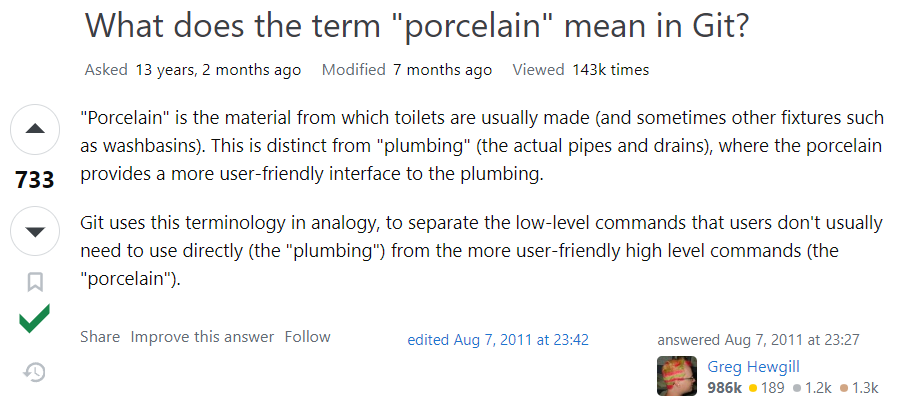Upvote the answer with the up arrow
Image resolution: width=911 pixels, height=410 pixels.
click(35, 130)
